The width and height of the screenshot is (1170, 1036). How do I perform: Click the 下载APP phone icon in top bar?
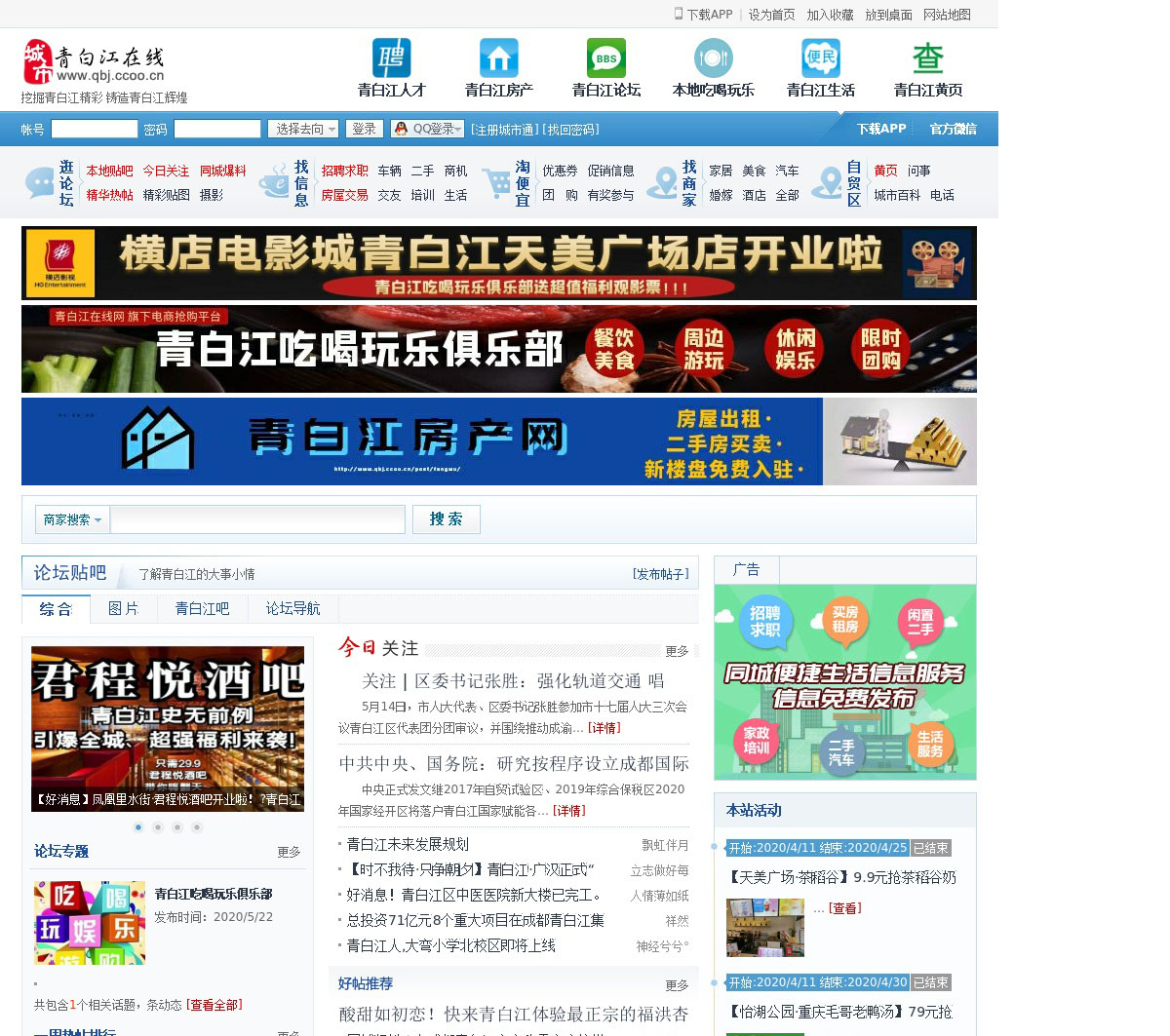[679, 14]
